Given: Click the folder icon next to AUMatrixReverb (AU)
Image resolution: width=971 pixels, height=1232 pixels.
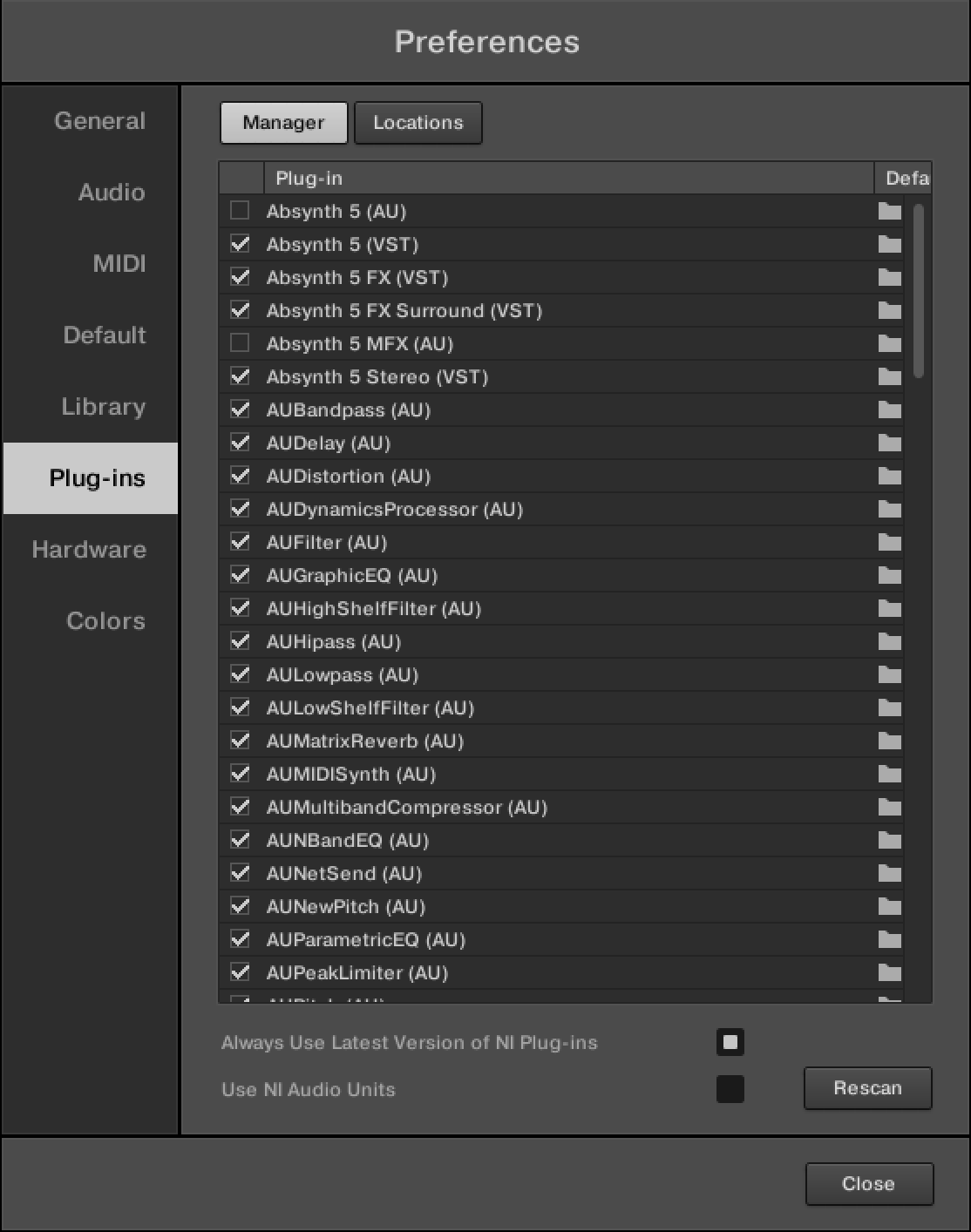Looking at the screenshot, I should 891,740.
